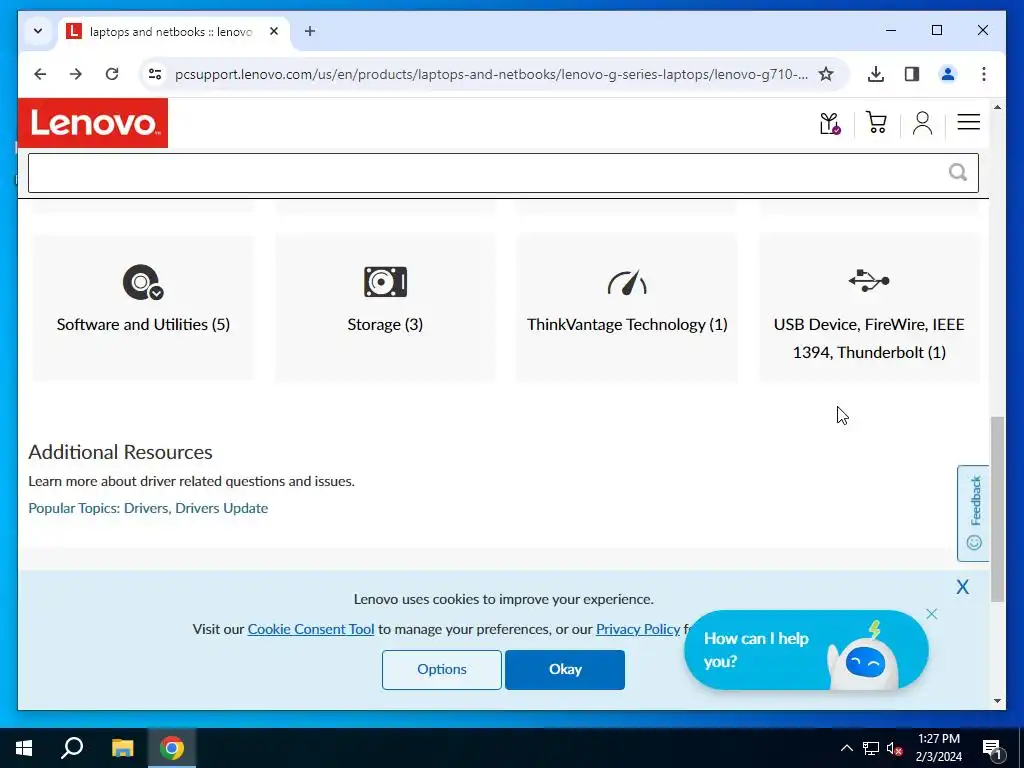Click the scrollbar up arrow

(997, 106)
